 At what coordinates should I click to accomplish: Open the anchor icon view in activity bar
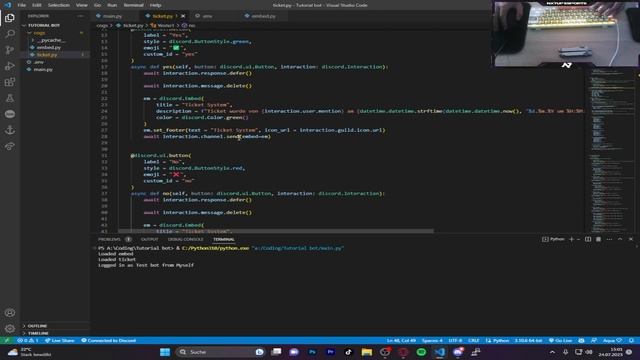10,130
